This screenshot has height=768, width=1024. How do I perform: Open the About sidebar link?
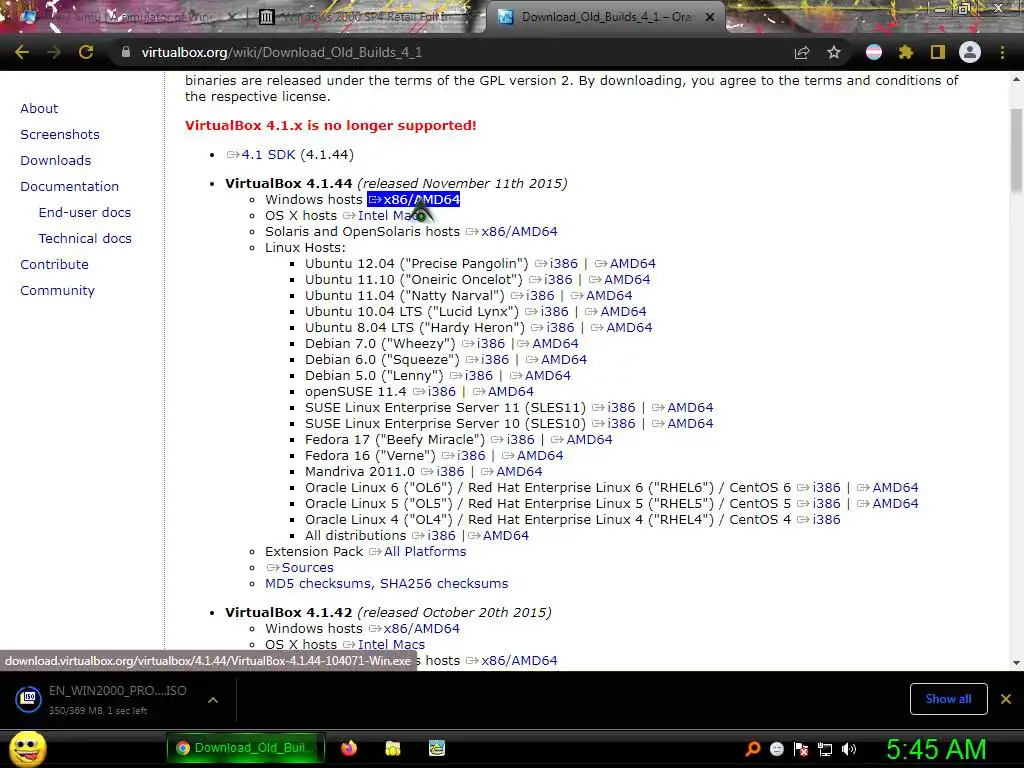coord(39,108)
